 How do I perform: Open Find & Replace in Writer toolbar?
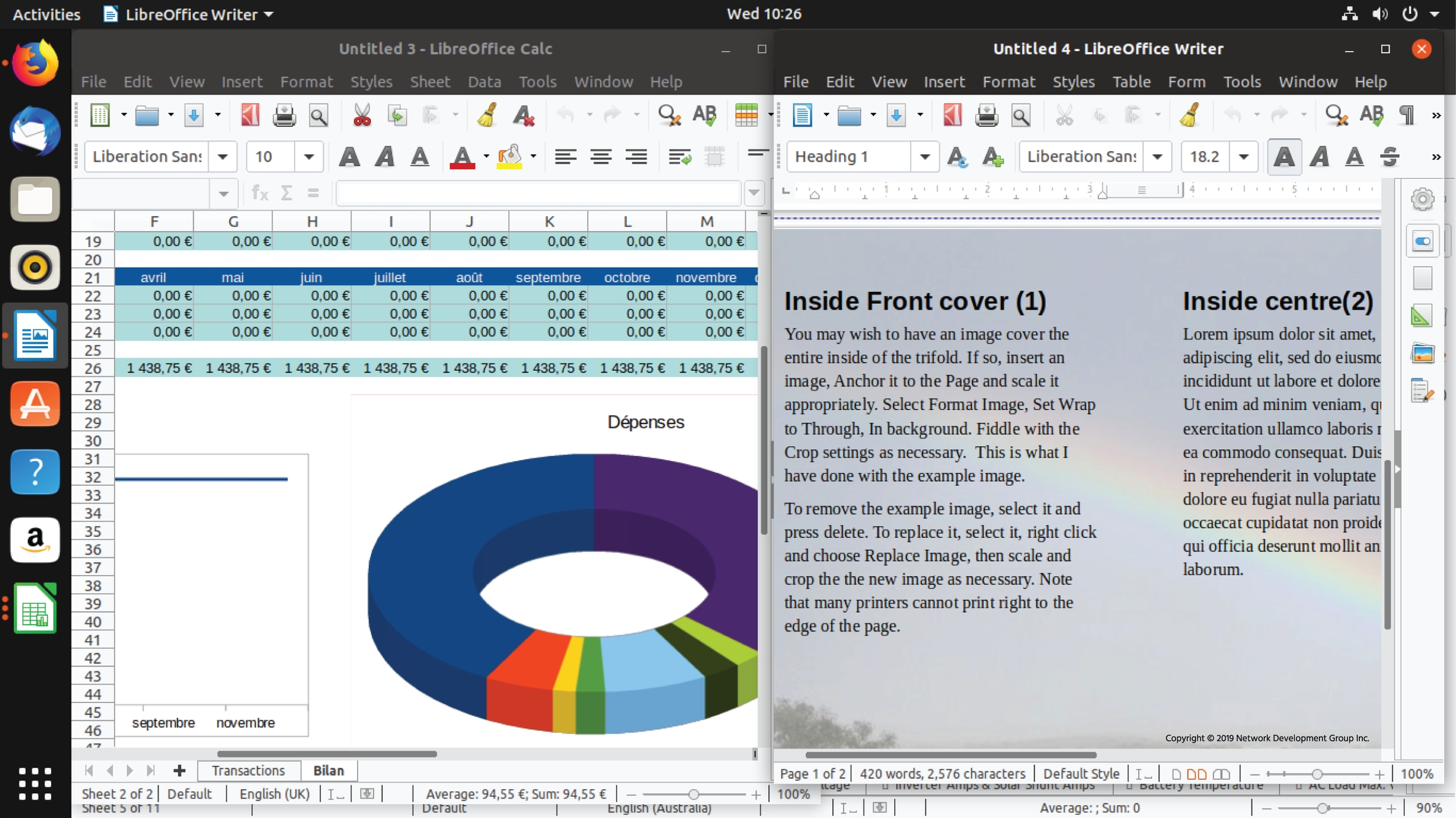coord(1336,116)
